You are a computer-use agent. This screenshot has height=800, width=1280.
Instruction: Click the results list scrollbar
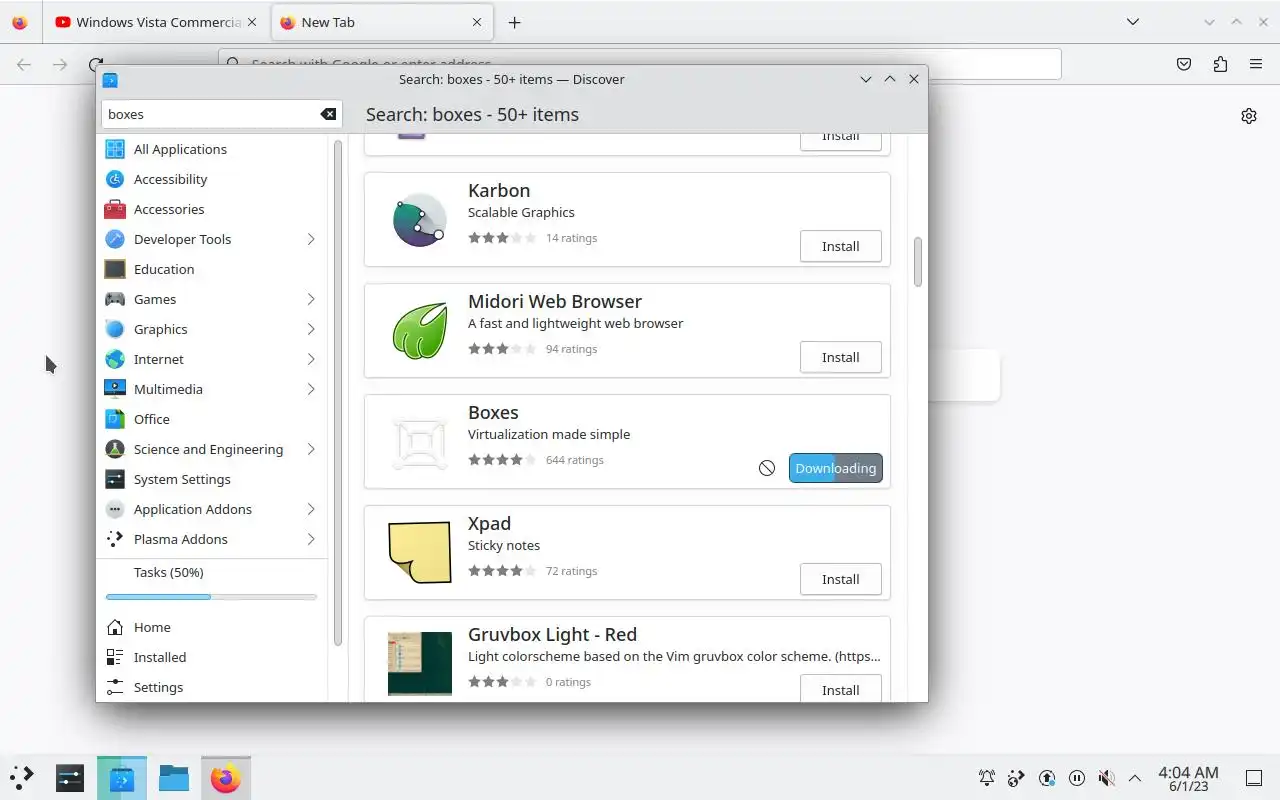pos(918,262)
